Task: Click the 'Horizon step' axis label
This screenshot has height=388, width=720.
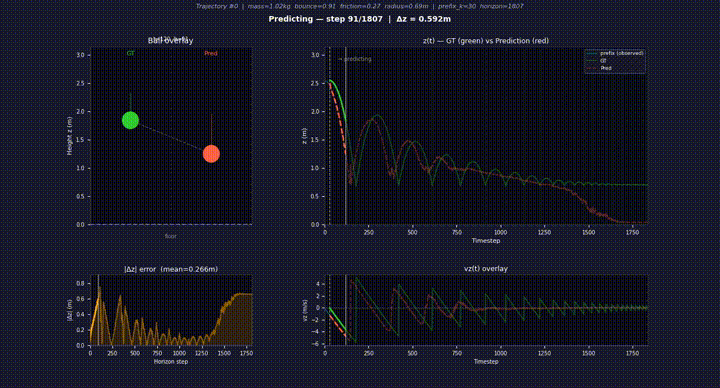Action: 171,361
